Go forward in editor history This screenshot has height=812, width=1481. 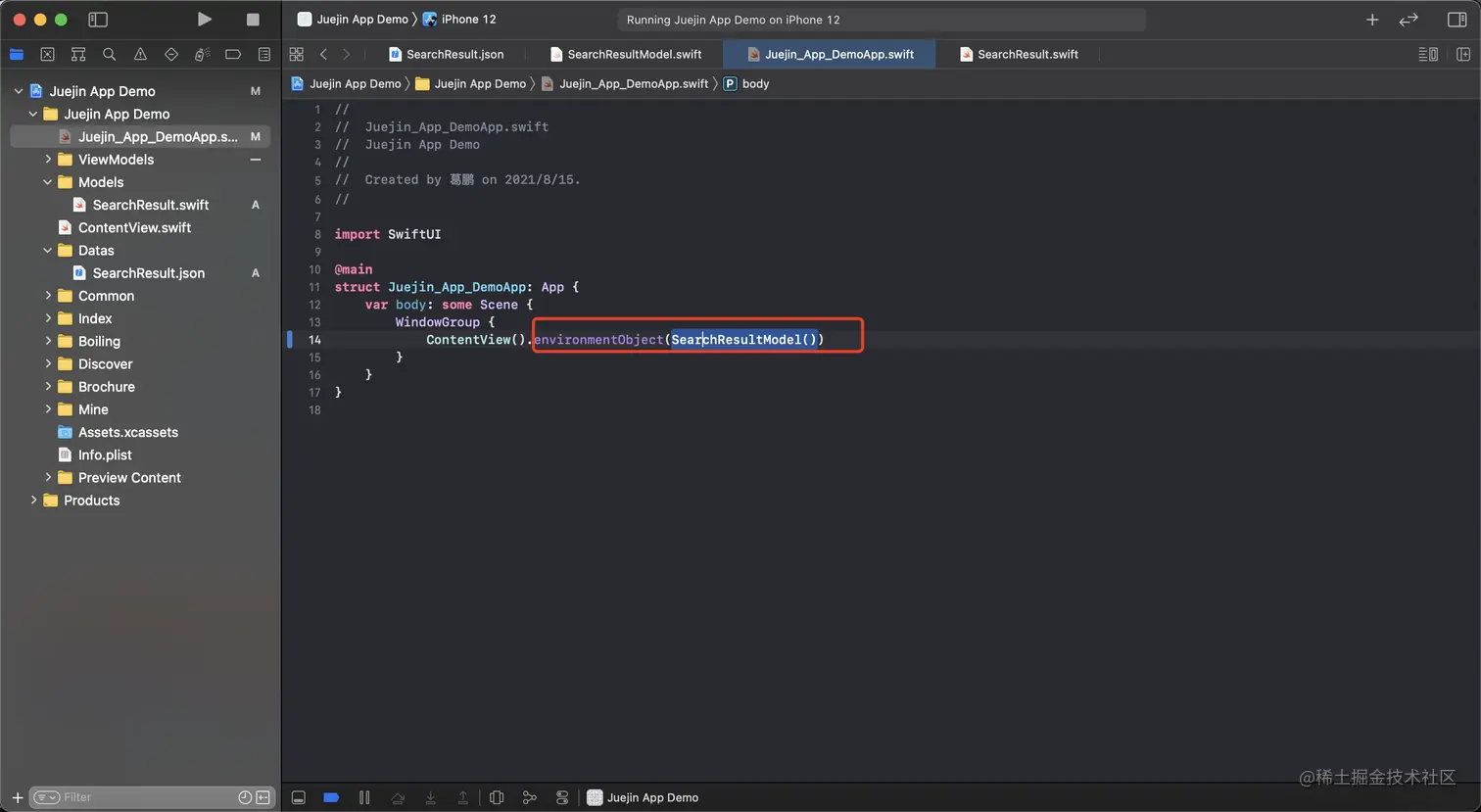(346, 55)
